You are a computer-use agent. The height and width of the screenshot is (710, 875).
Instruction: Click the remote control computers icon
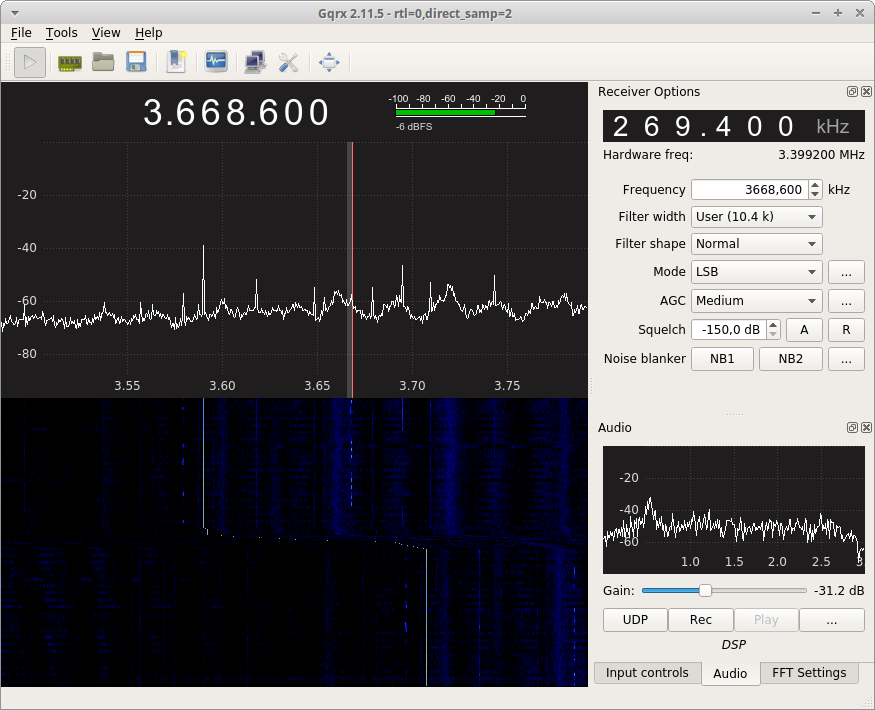click(256, 63)
